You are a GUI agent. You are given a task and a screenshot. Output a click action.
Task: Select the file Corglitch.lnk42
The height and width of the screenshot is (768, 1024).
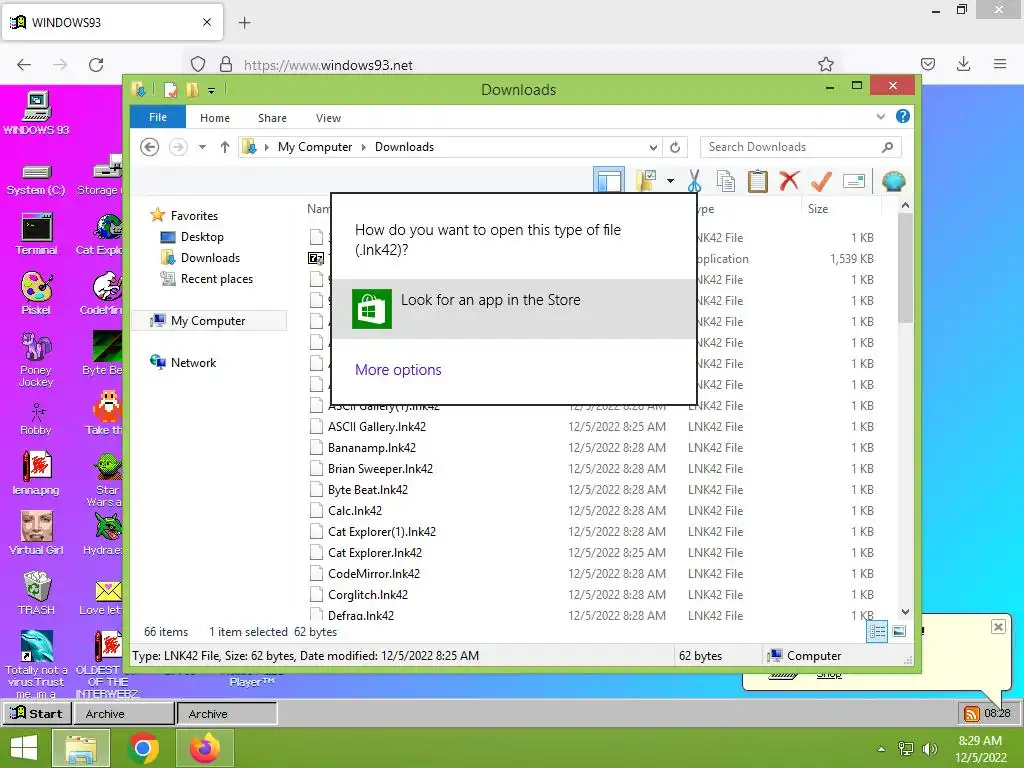[x=368, y=594]
